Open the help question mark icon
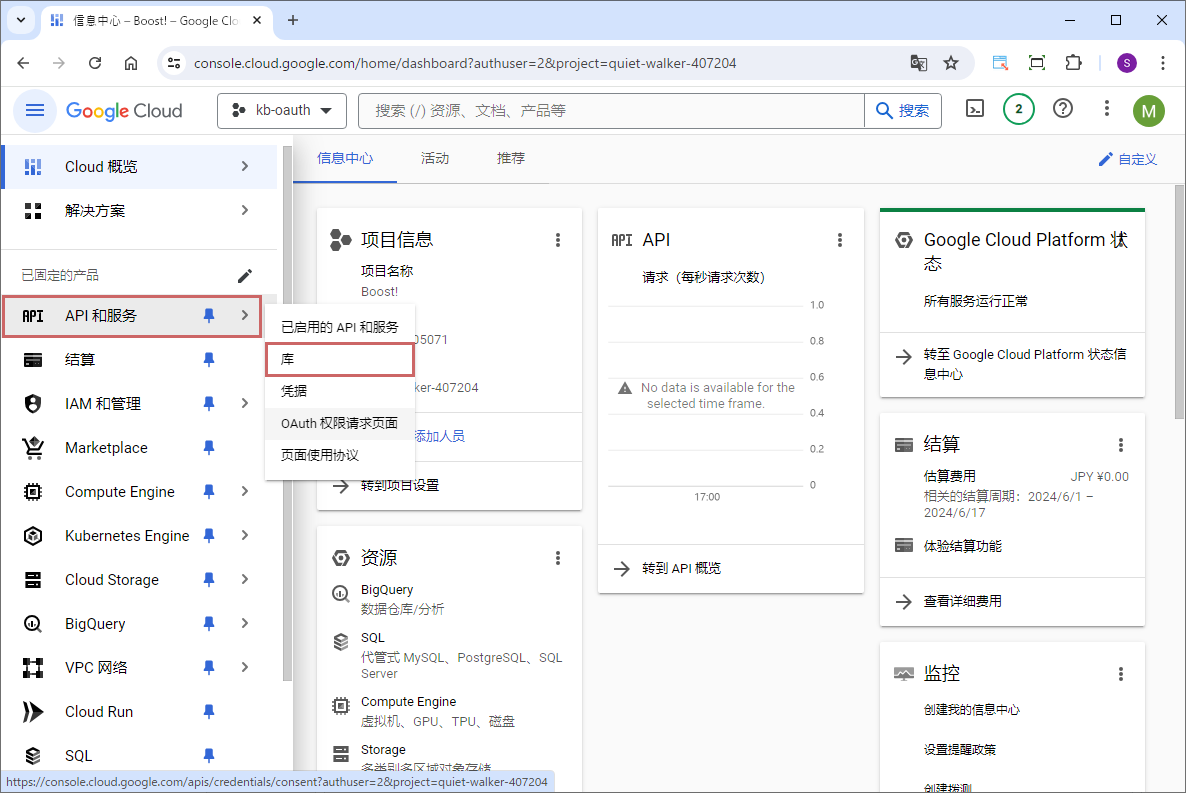 [x=1063, y=110]
